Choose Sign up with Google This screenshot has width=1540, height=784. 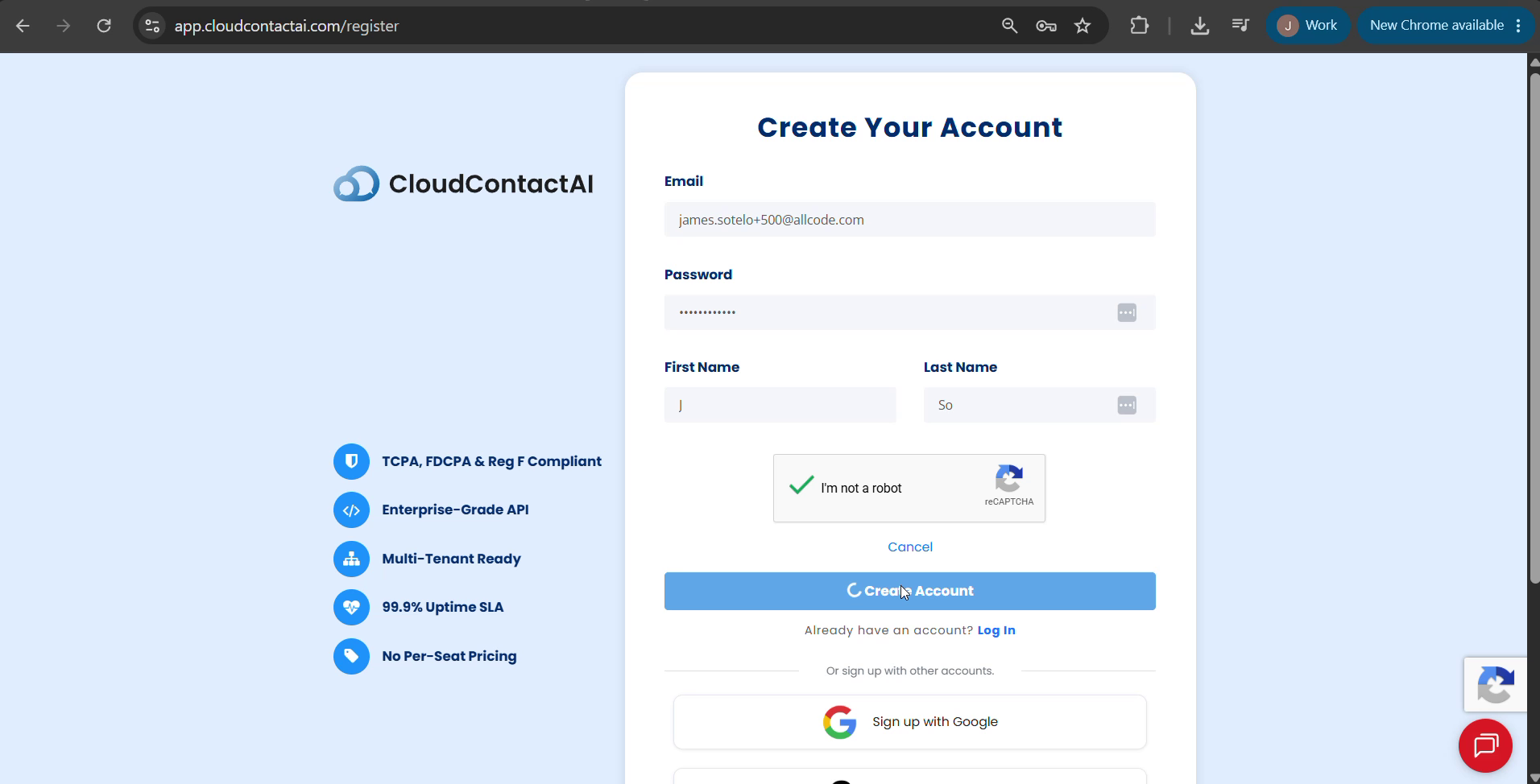[x=909, y=722]
